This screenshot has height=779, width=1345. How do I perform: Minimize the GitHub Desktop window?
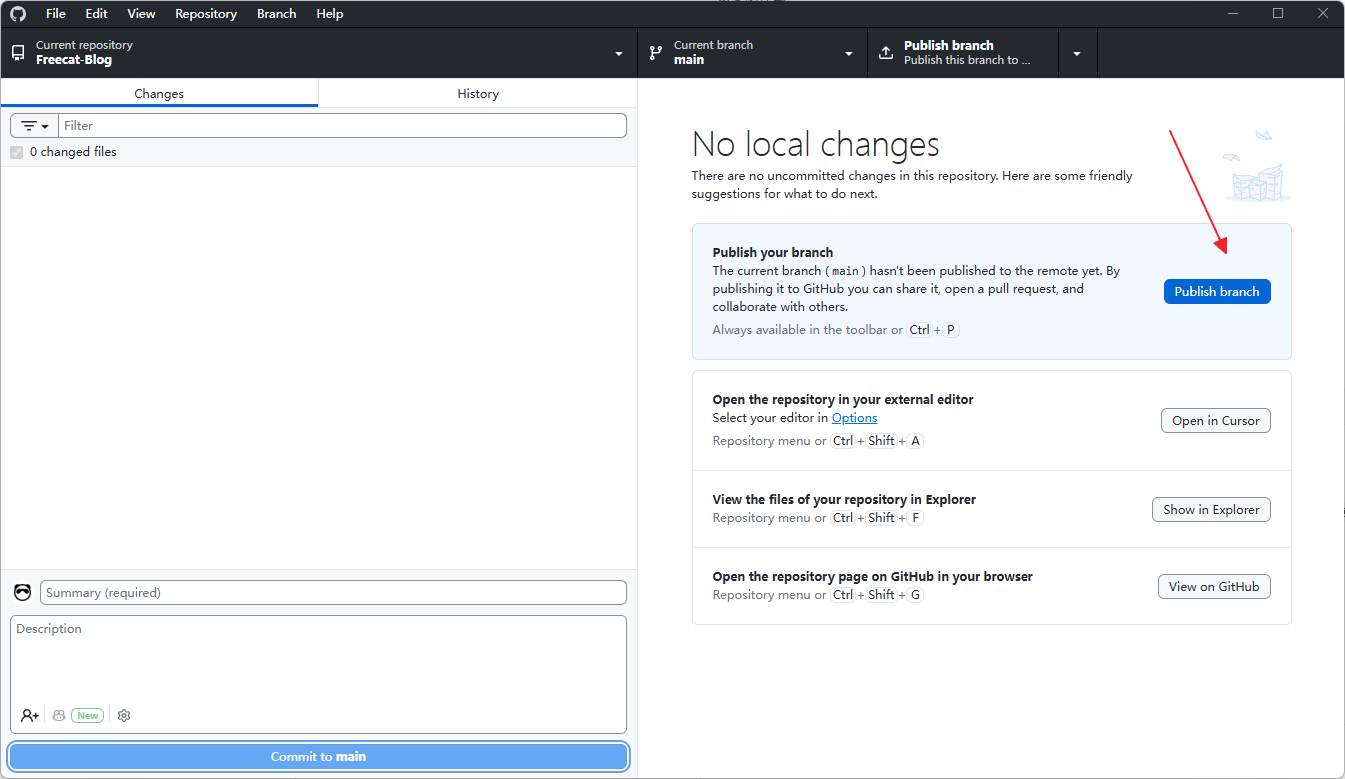(1232, 13)
